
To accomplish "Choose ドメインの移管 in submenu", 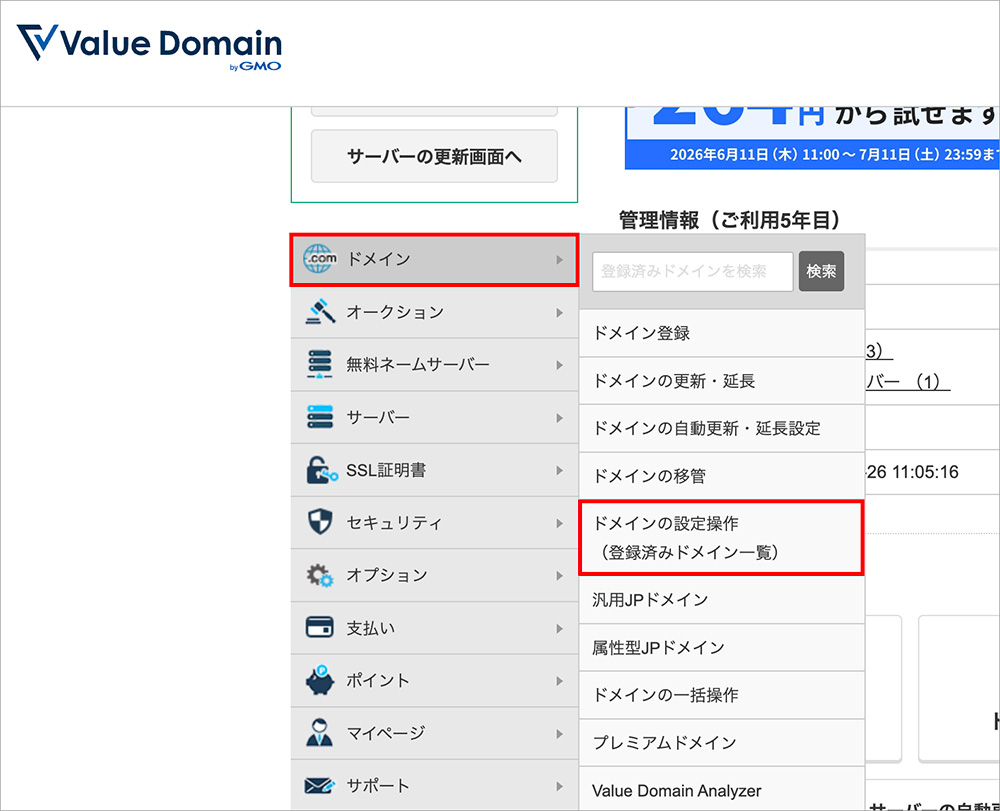I will 721,476.
